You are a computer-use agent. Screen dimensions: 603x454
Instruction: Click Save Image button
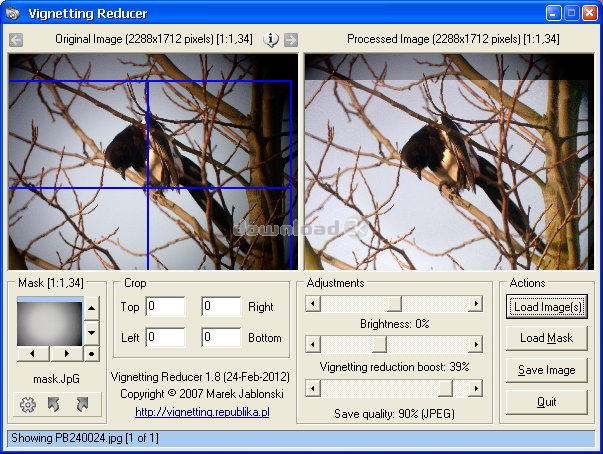point(547,370)
